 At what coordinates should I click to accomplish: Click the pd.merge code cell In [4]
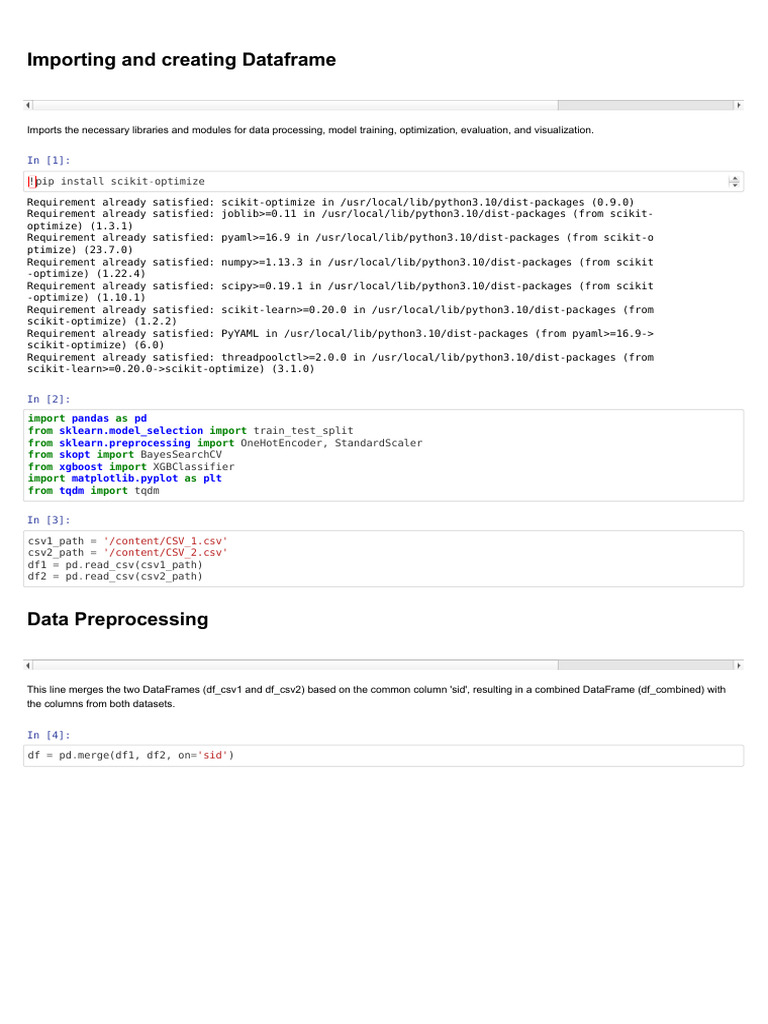tap(383, 756)
